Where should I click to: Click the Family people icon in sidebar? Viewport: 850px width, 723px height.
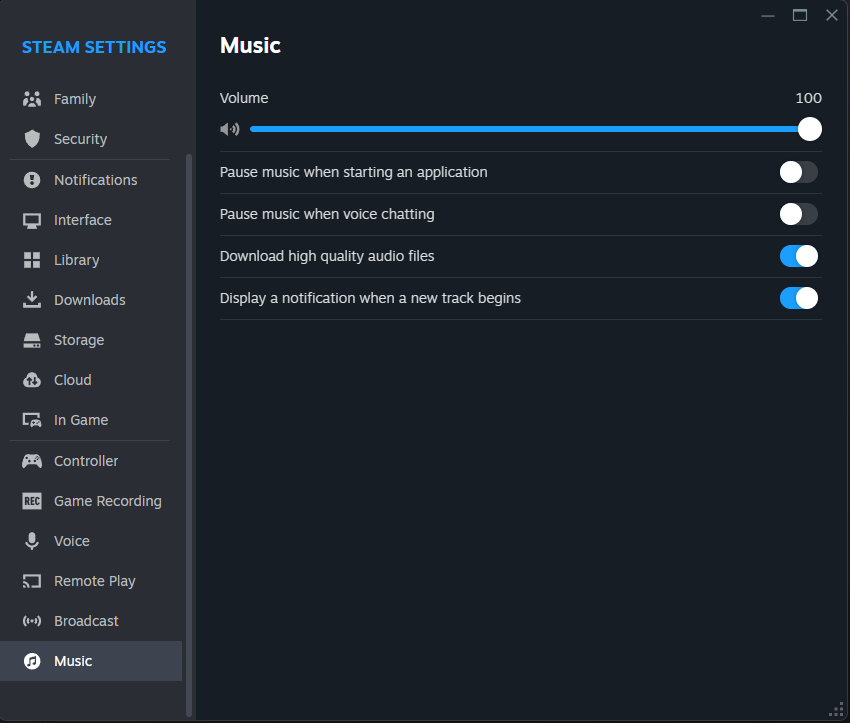point(32,99)
